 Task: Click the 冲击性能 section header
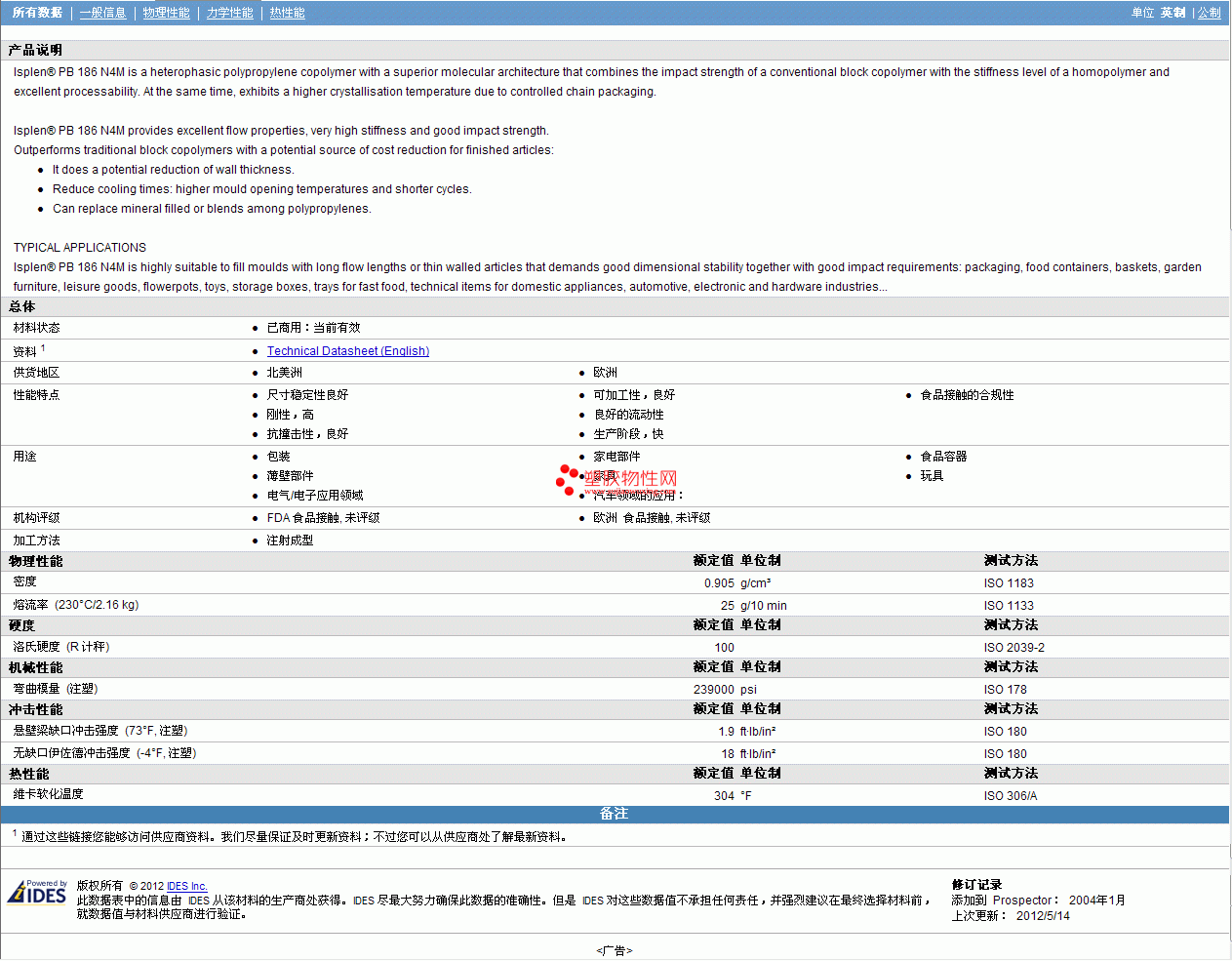pos(35,709)
